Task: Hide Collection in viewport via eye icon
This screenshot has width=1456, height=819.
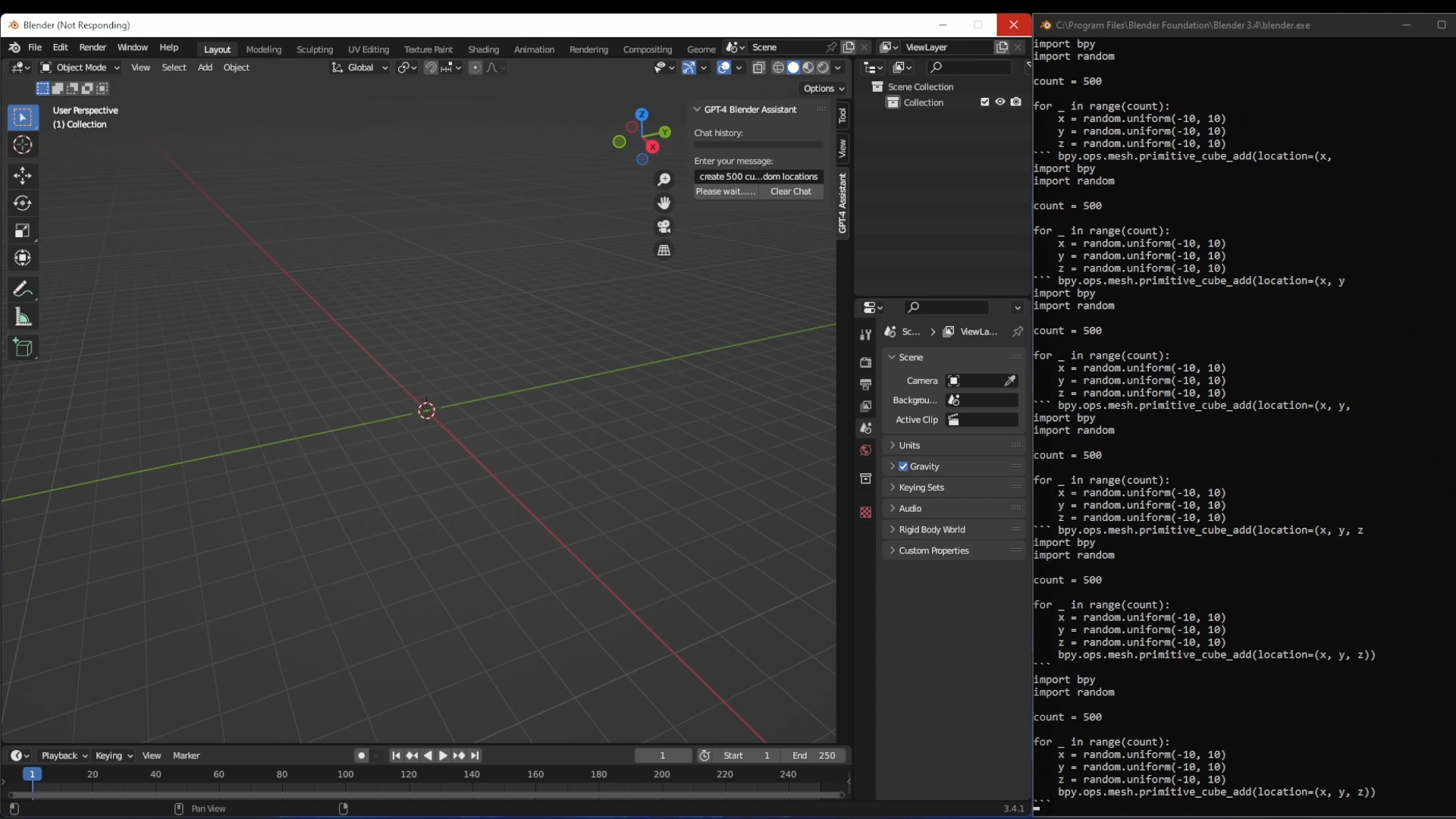Action: 1000,102
